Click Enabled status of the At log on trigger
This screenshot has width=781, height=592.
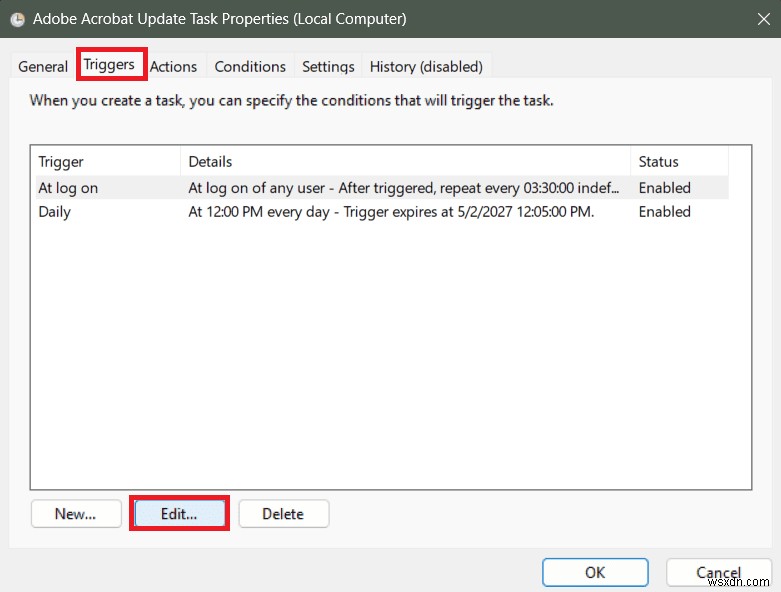(664, 188)
